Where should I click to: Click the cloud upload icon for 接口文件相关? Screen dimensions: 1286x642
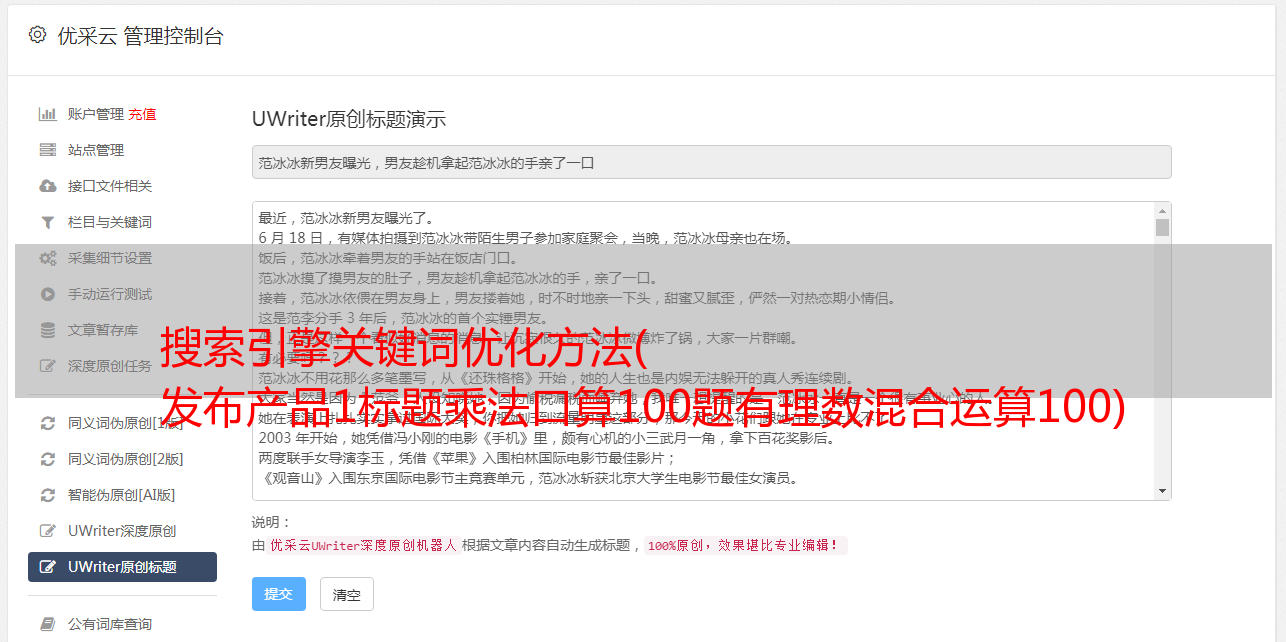pos(47,186)
